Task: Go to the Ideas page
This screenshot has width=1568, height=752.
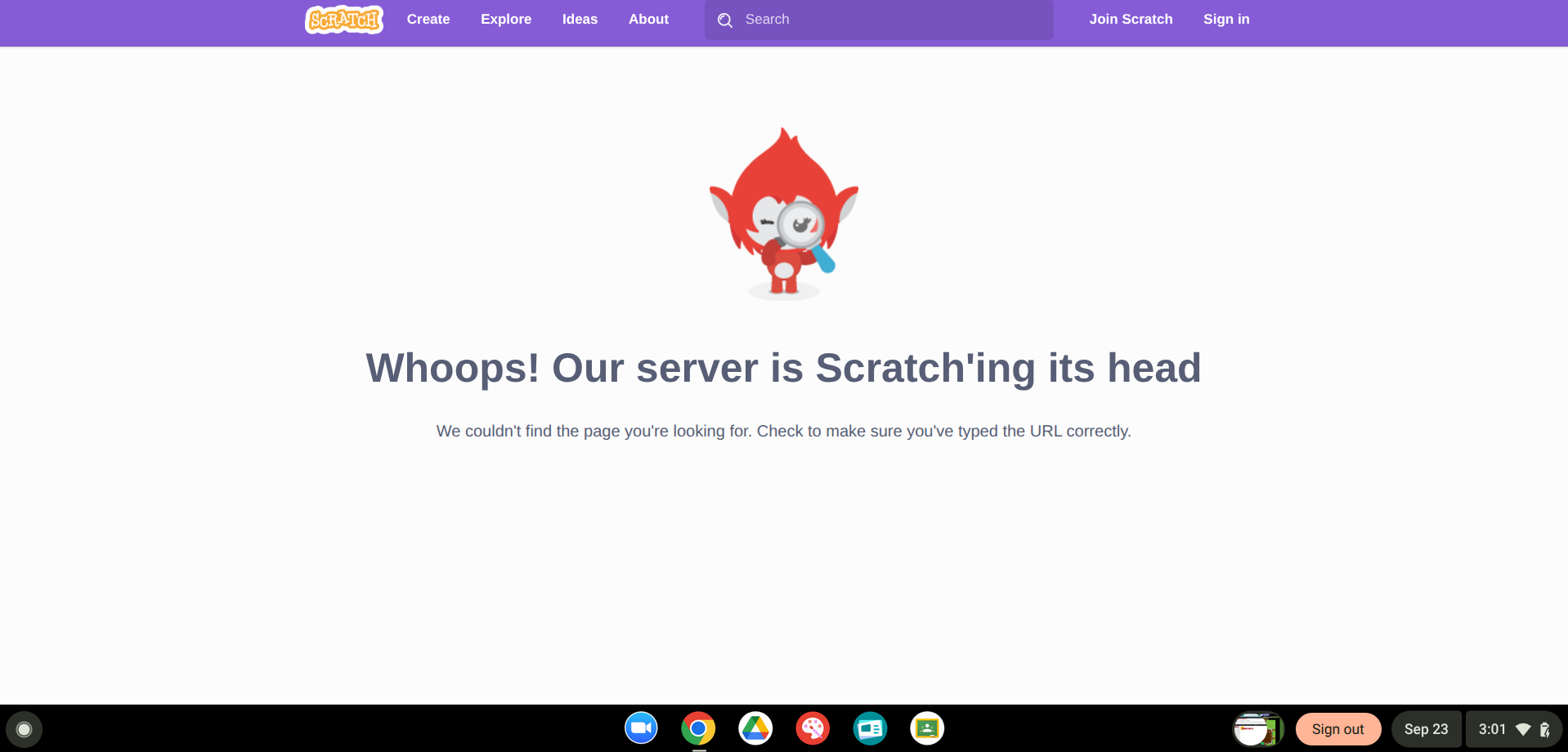Action: [x=580, y=20]
